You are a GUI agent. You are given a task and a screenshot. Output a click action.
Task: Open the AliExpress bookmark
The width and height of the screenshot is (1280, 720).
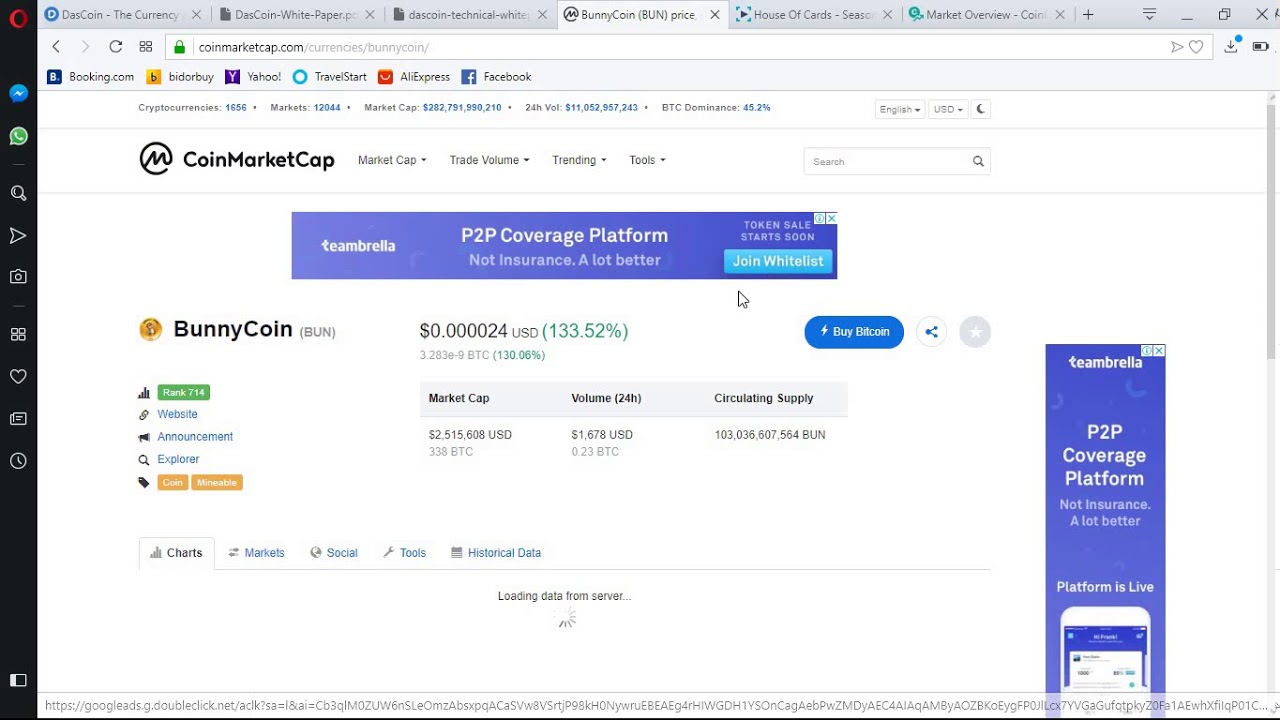click(x=414, y=77)
